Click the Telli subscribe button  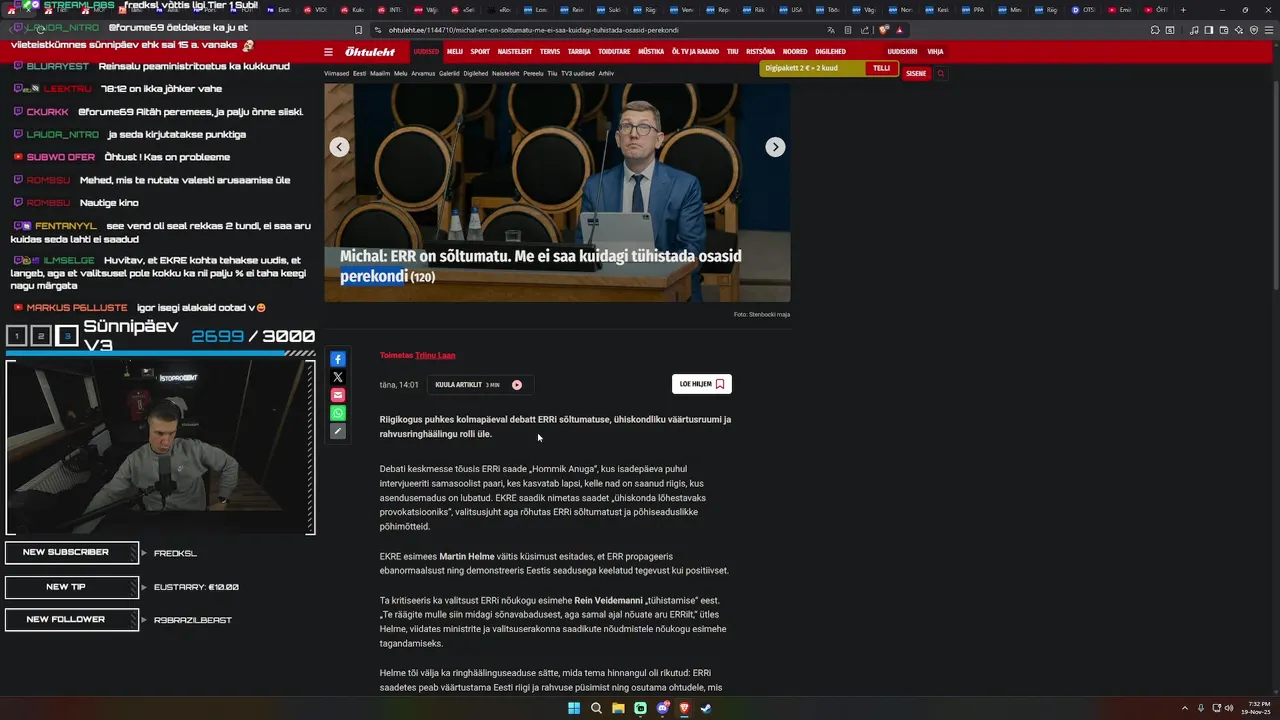pos(881,68)
